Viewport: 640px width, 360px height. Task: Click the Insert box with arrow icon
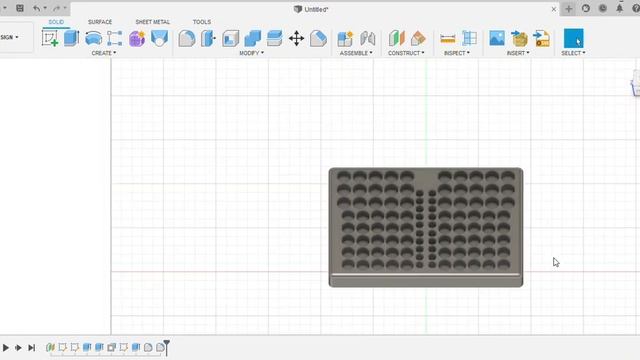coord(519,38)
